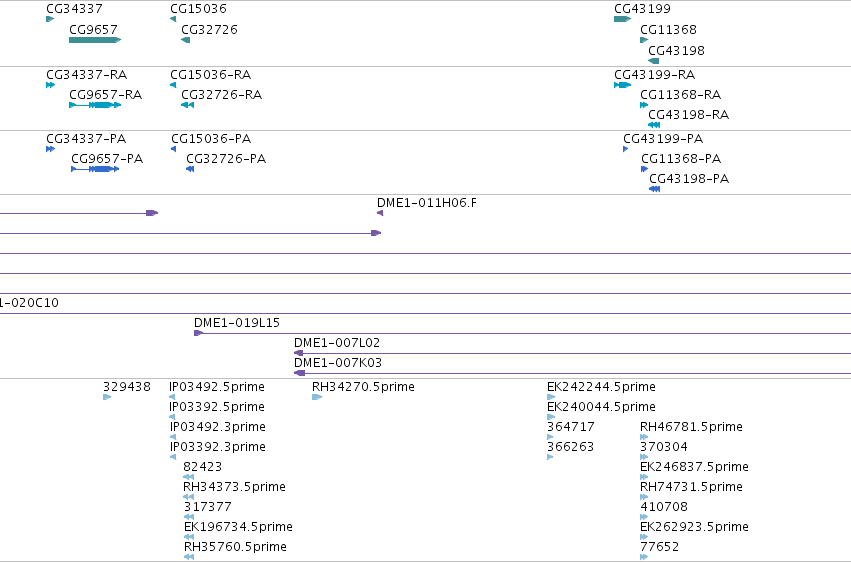Screen dimensions: 851x562
Task: Click the CG9657-PA protein glyph
Action: 95,169
